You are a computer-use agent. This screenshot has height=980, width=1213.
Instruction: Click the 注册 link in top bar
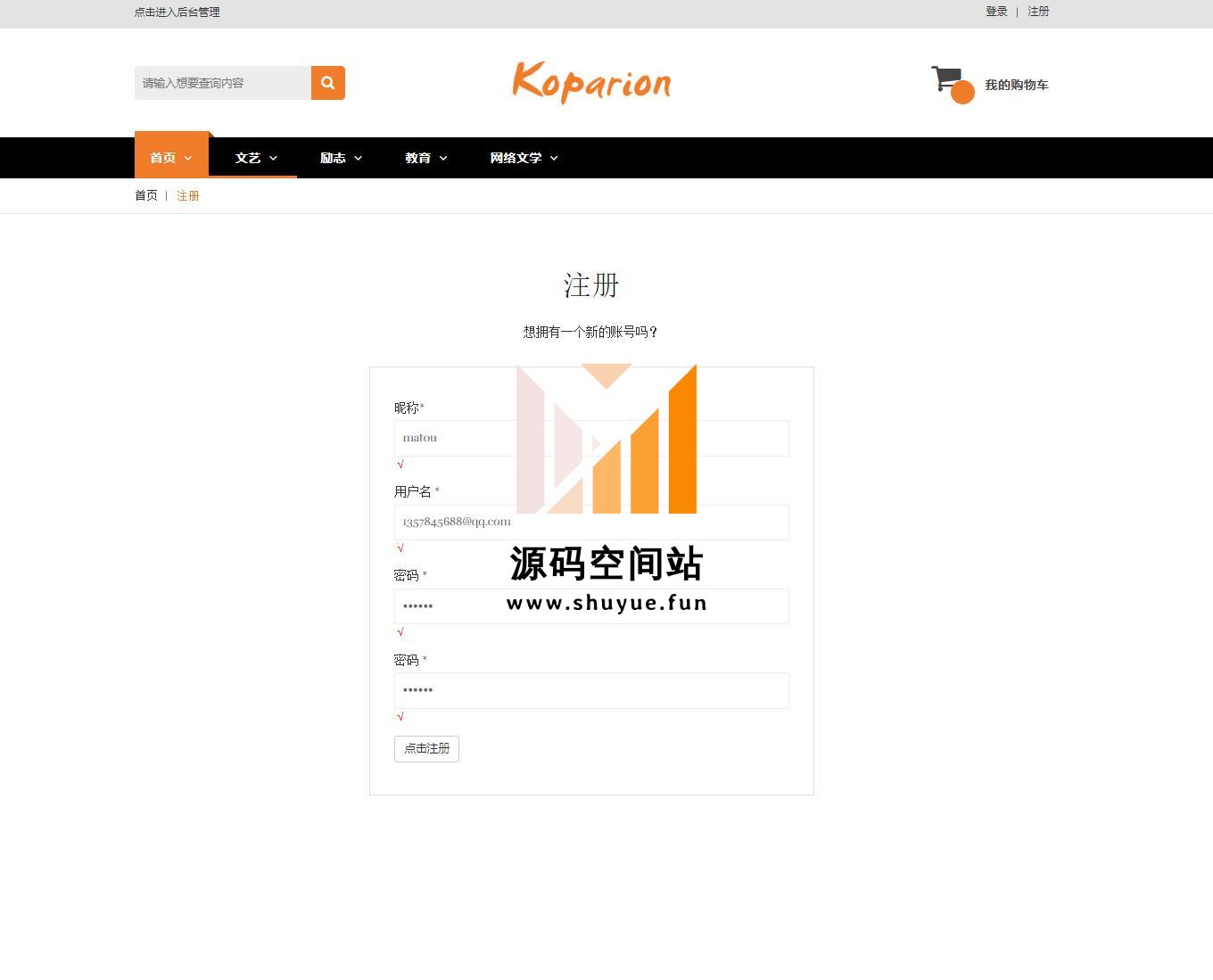click(1038, 12)
